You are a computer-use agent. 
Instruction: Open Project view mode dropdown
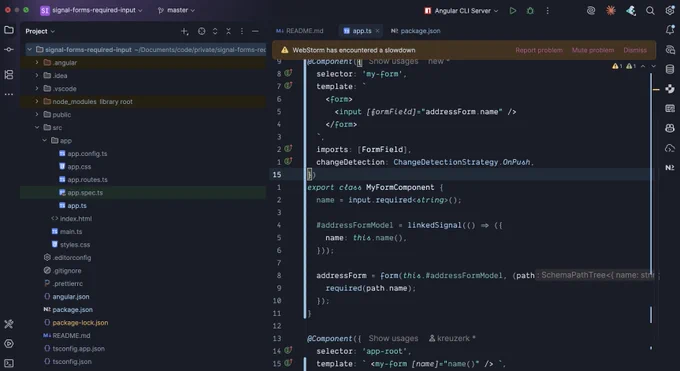point(40,31)
